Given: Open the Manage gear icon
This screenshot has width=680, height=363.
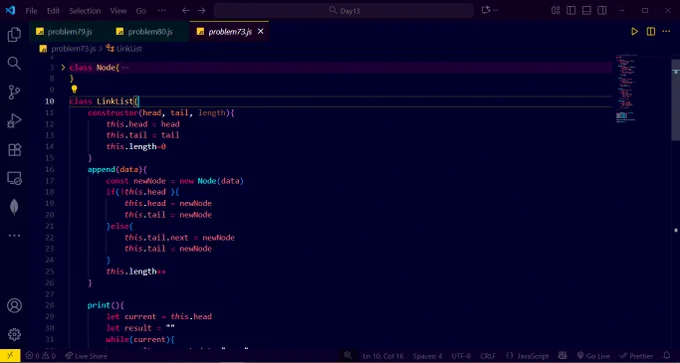Looking at the screenshot, I should tap(14, 334).
